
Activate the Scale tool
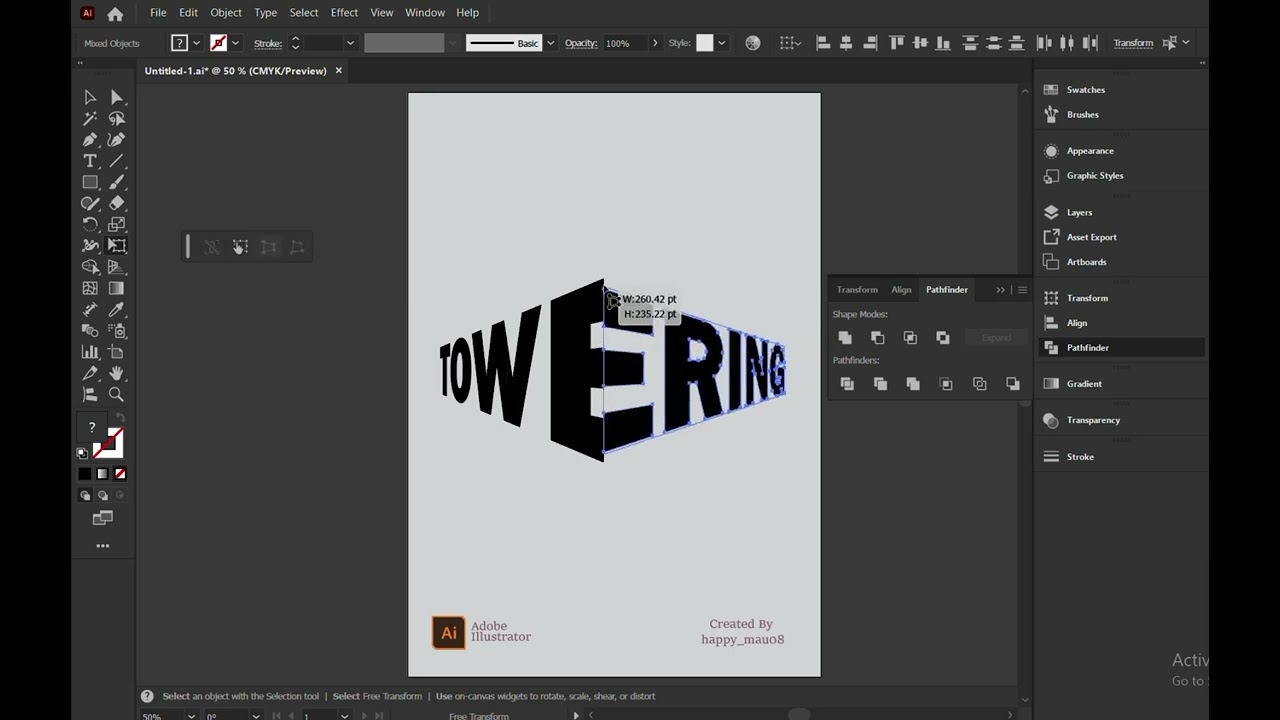click(x=116, y=225)
